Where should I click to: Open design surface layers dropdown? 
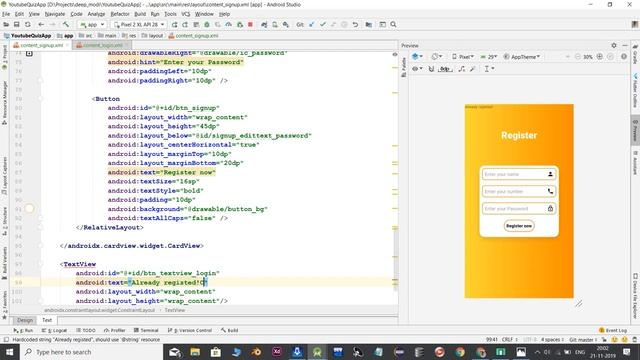[417, 57]
